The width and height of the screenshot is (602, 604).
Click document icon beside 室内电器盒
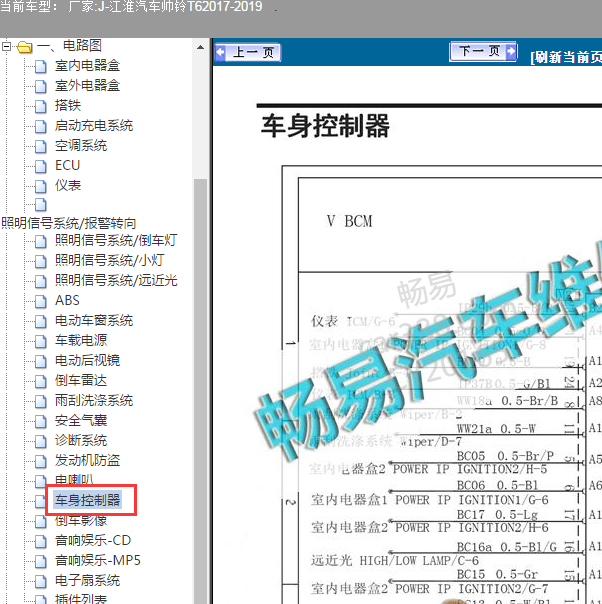click(41, 66)
